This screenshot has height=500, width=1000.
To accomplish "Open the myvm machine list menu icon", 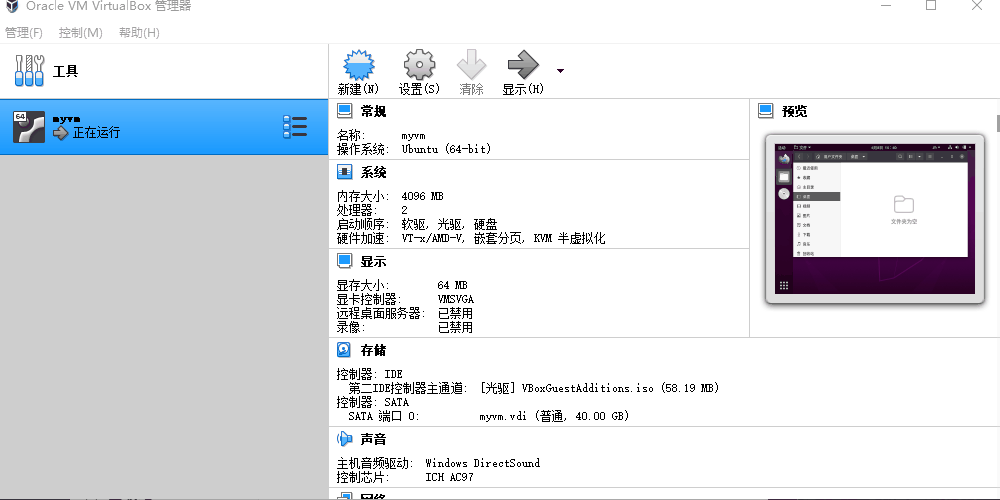I will click(x=295, y=126).
